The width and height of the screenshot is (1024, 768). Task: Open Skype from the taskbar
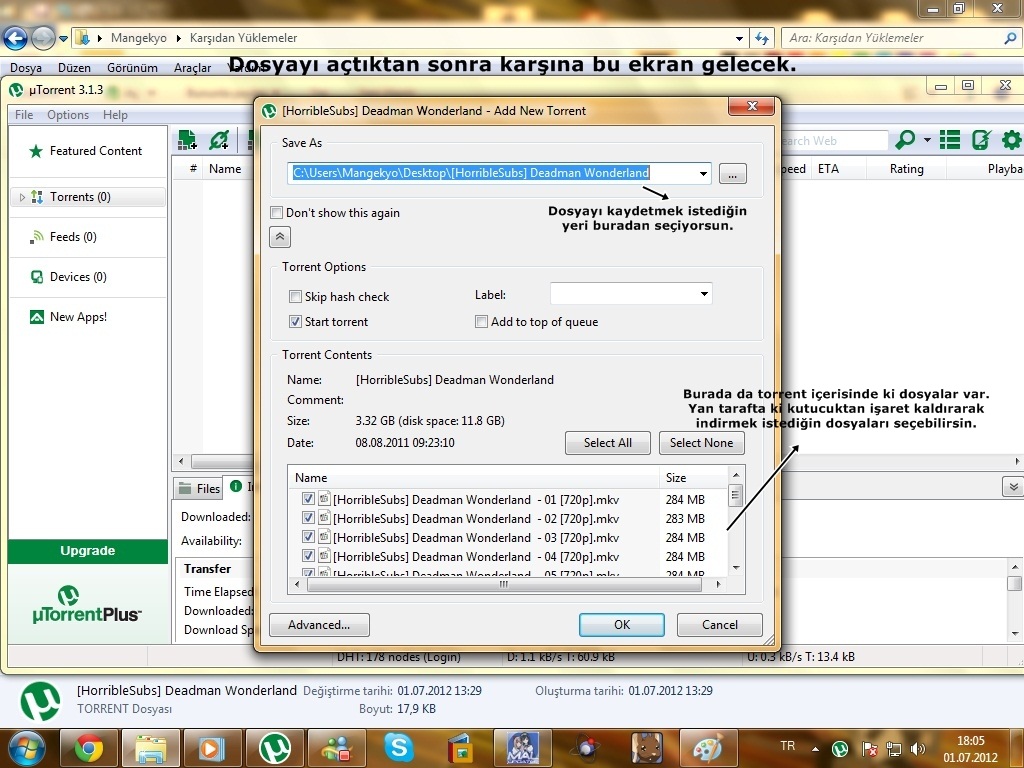coord(398,748)
